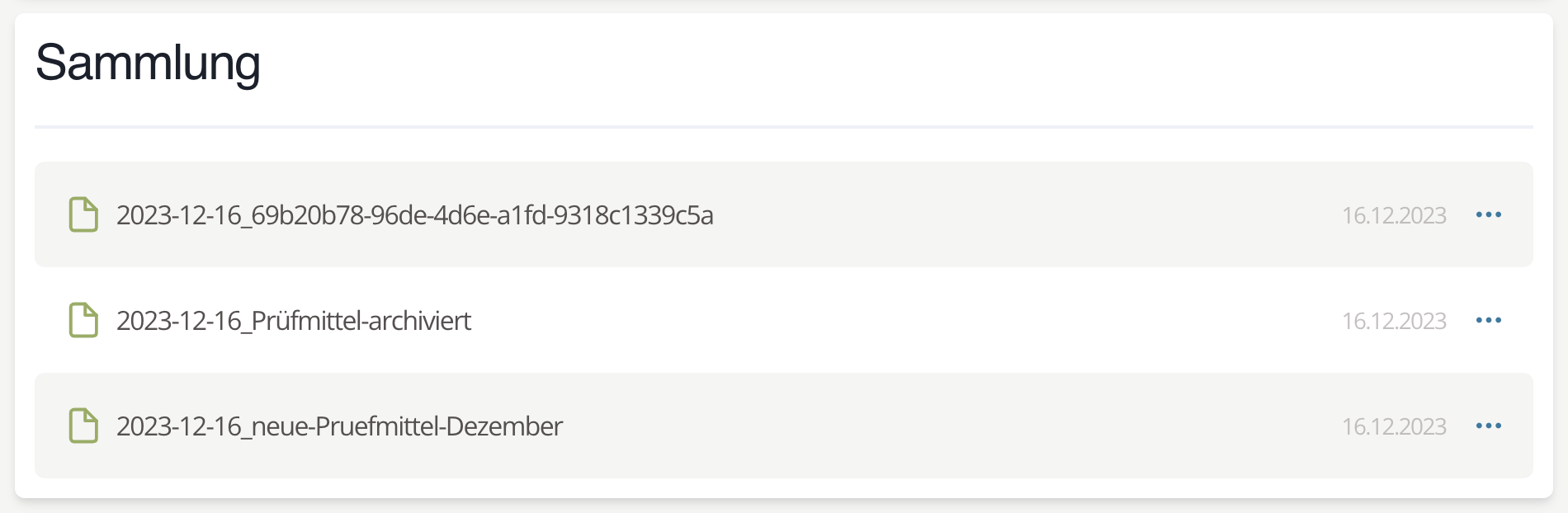
Task: Open three-dot menu for neue-Pruefmittel-Dezember
Action: point(1488,426)
